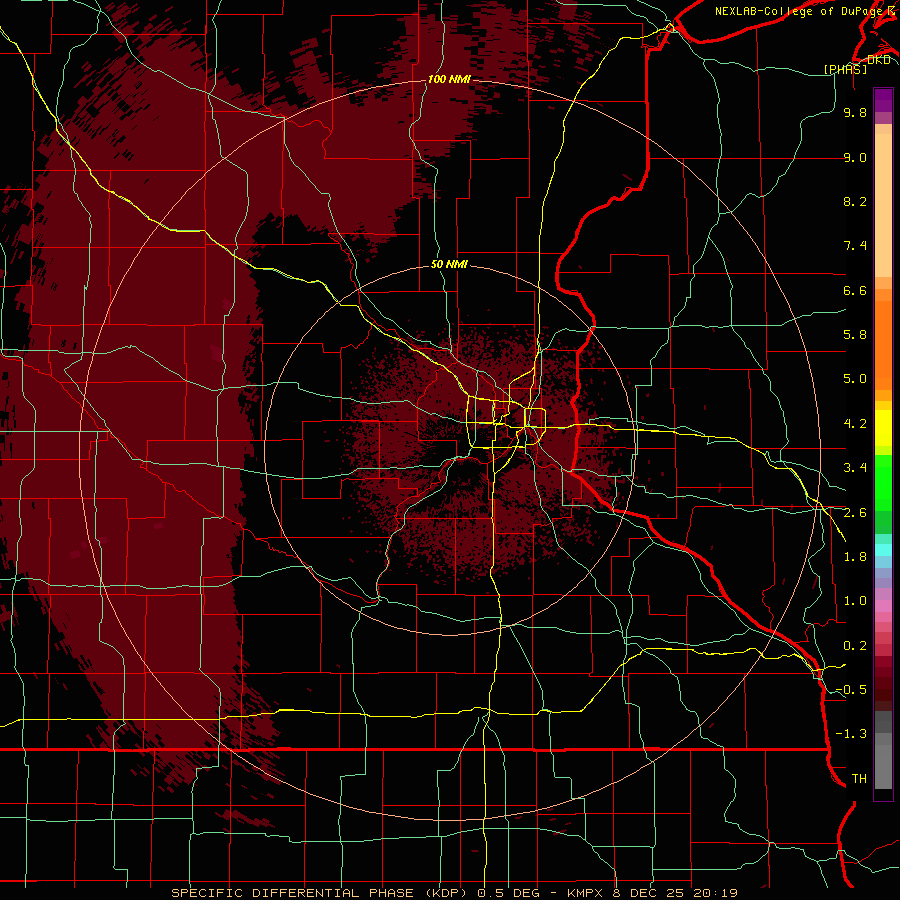
Task: Click the 3.4 scale value
Action: (855, 468)
